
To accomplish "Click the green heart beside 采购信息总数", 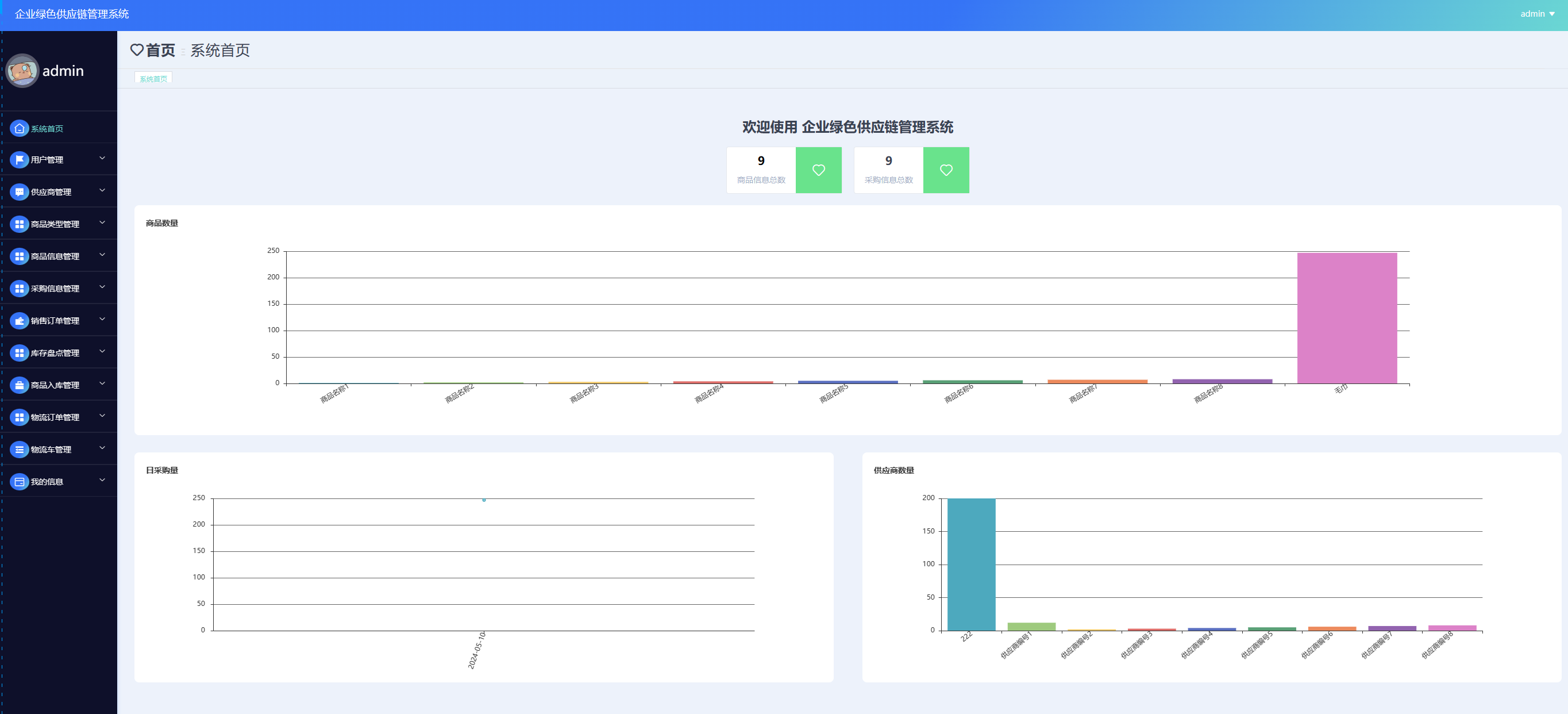I will point(946,170).
